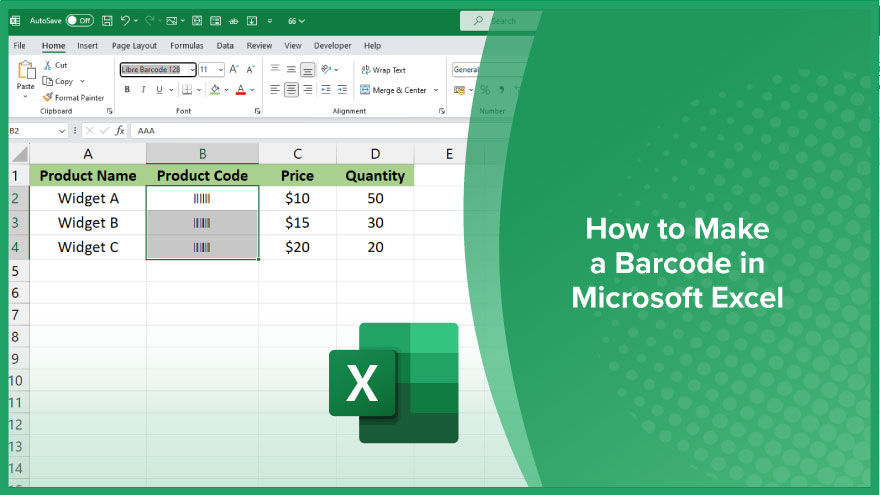Click the Insert Function fx icon
The image size is (880, 495).
120,130
